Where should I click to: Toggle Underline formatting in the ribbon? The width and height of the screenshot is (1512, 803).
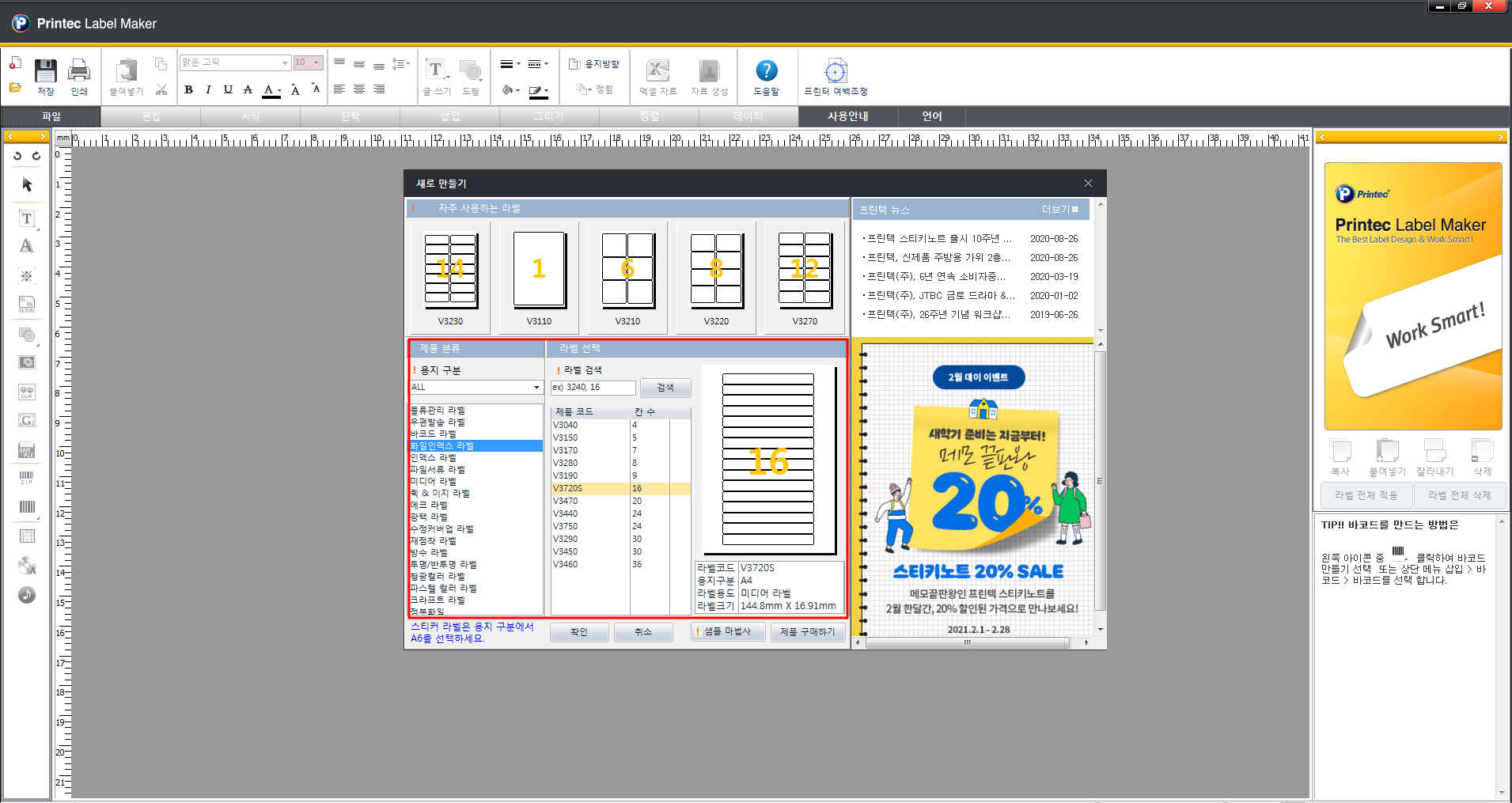click(x=228, y=89)
